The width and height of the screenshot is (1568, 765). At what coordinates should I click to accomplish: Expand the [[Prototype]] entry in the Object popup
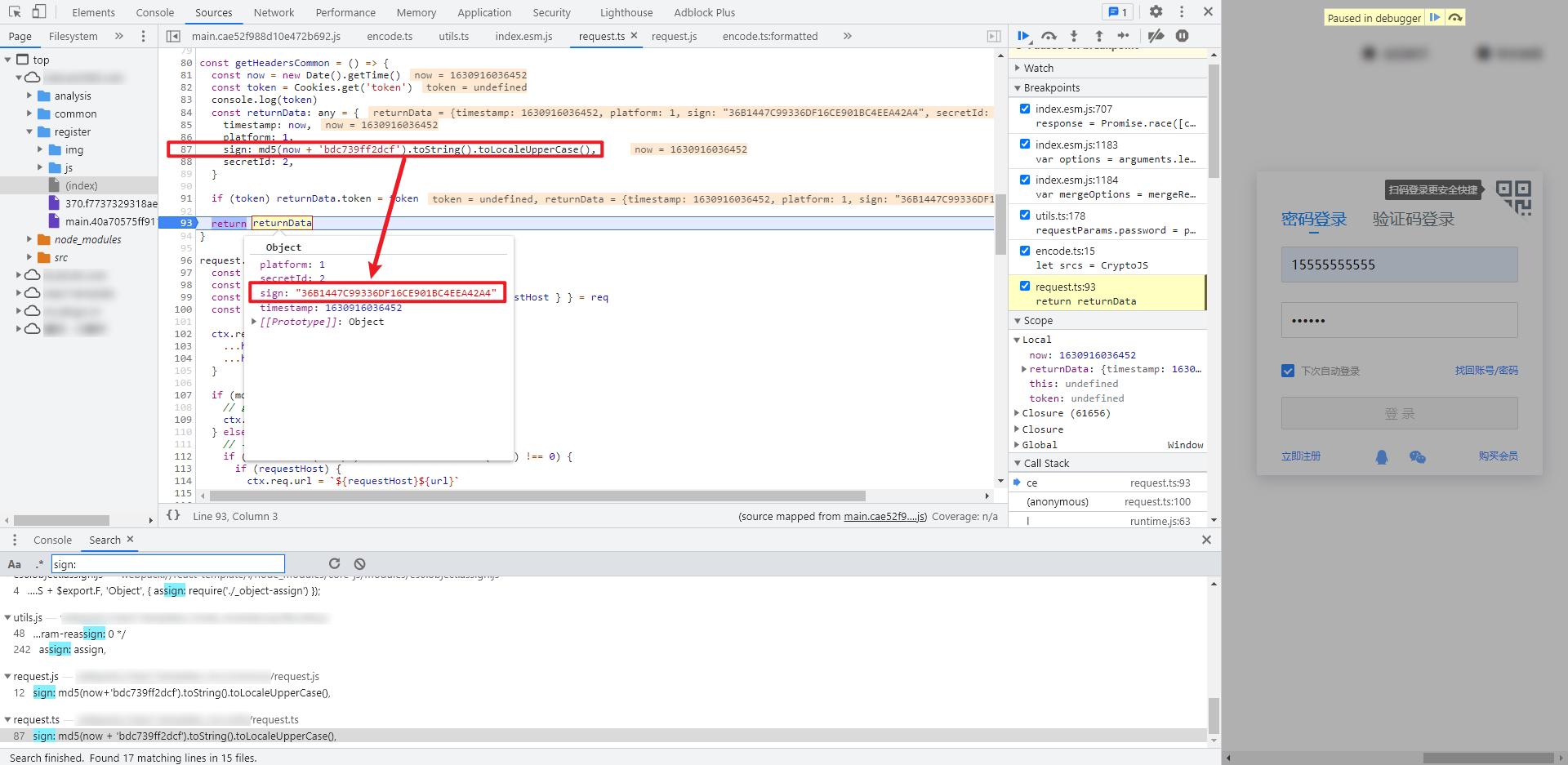(x=254, y=322)
